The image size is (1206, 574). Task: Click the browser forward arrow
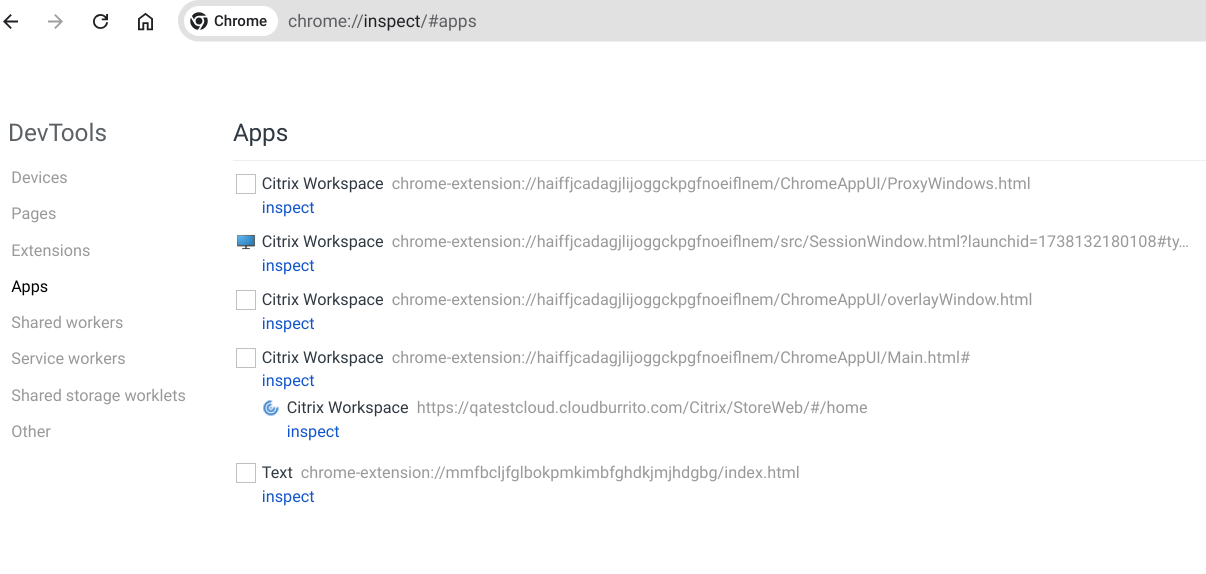coord(56,21)
